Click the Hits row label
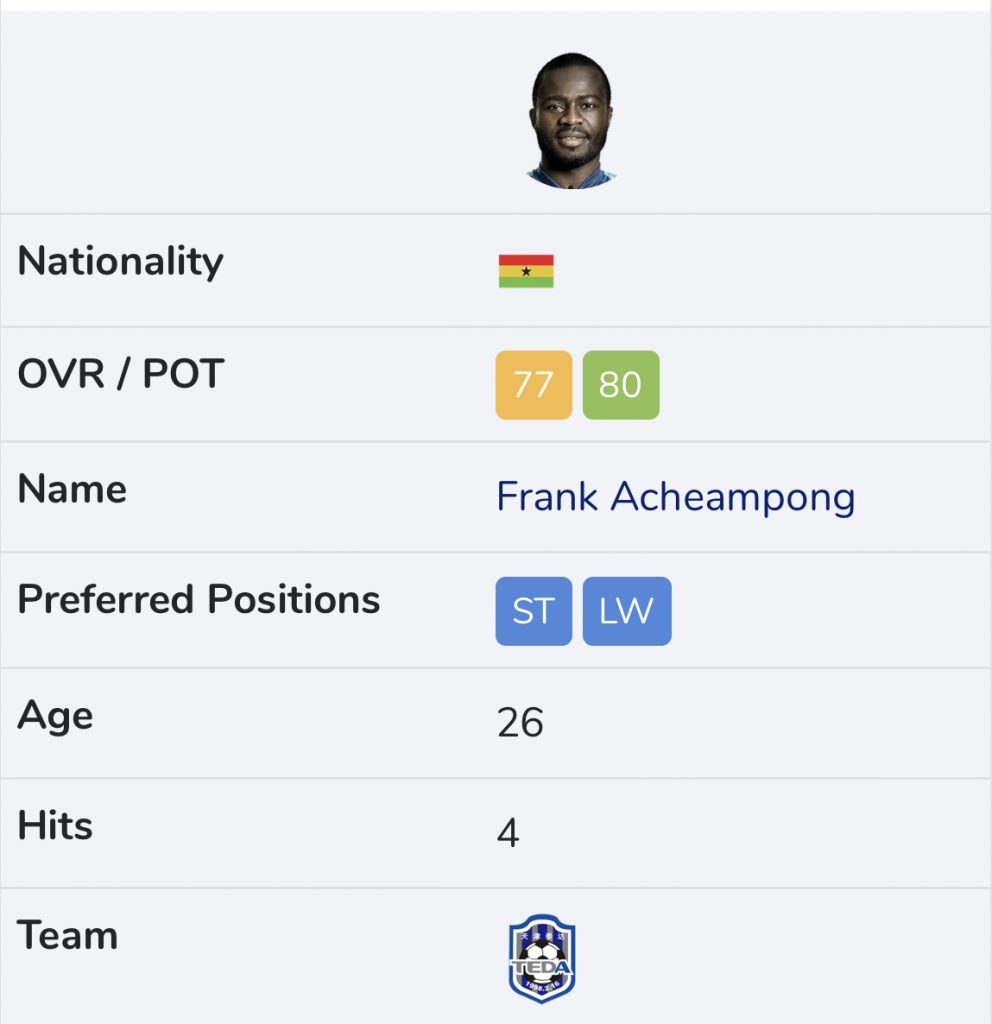Image resolution: width=992 pixels, height=1024 pixels. pyautogui.click(x=55, y=825)
